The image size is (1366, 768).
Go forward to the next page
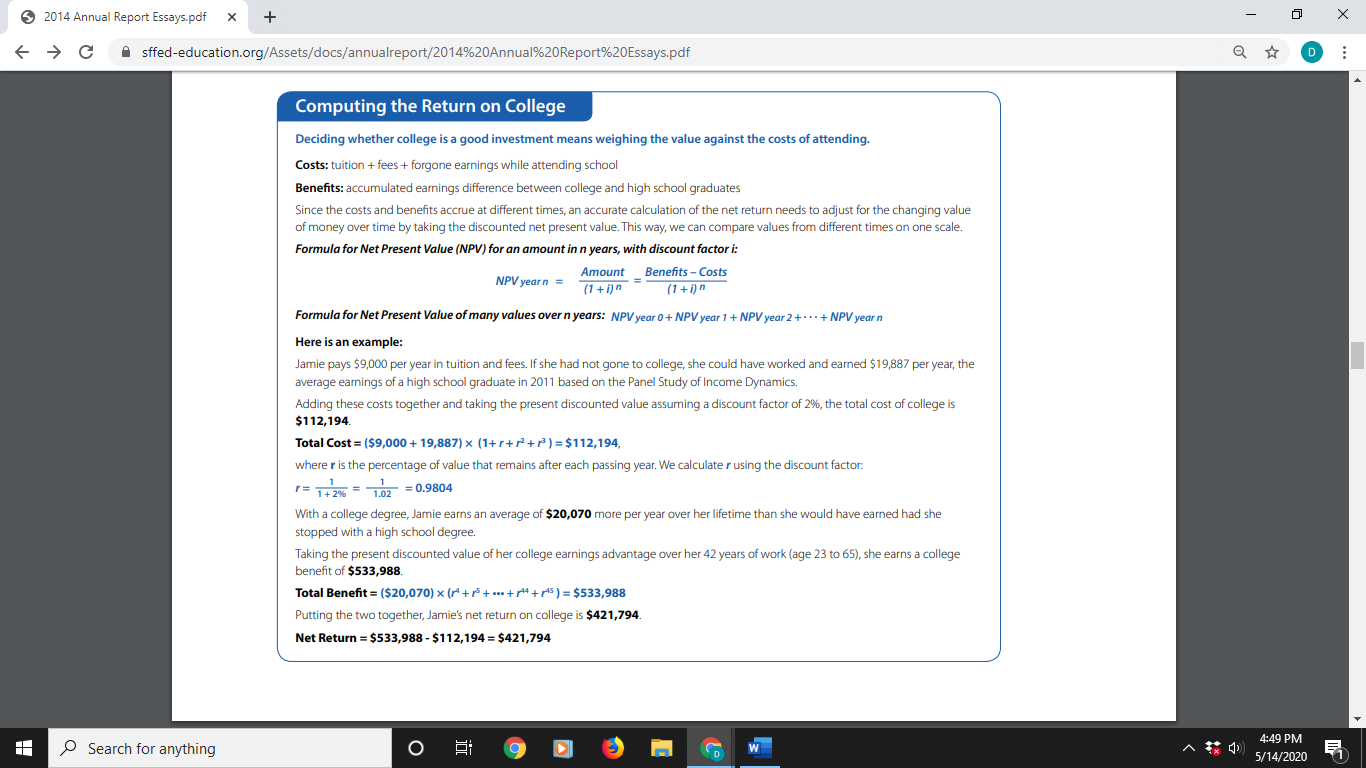coord(53,52)
